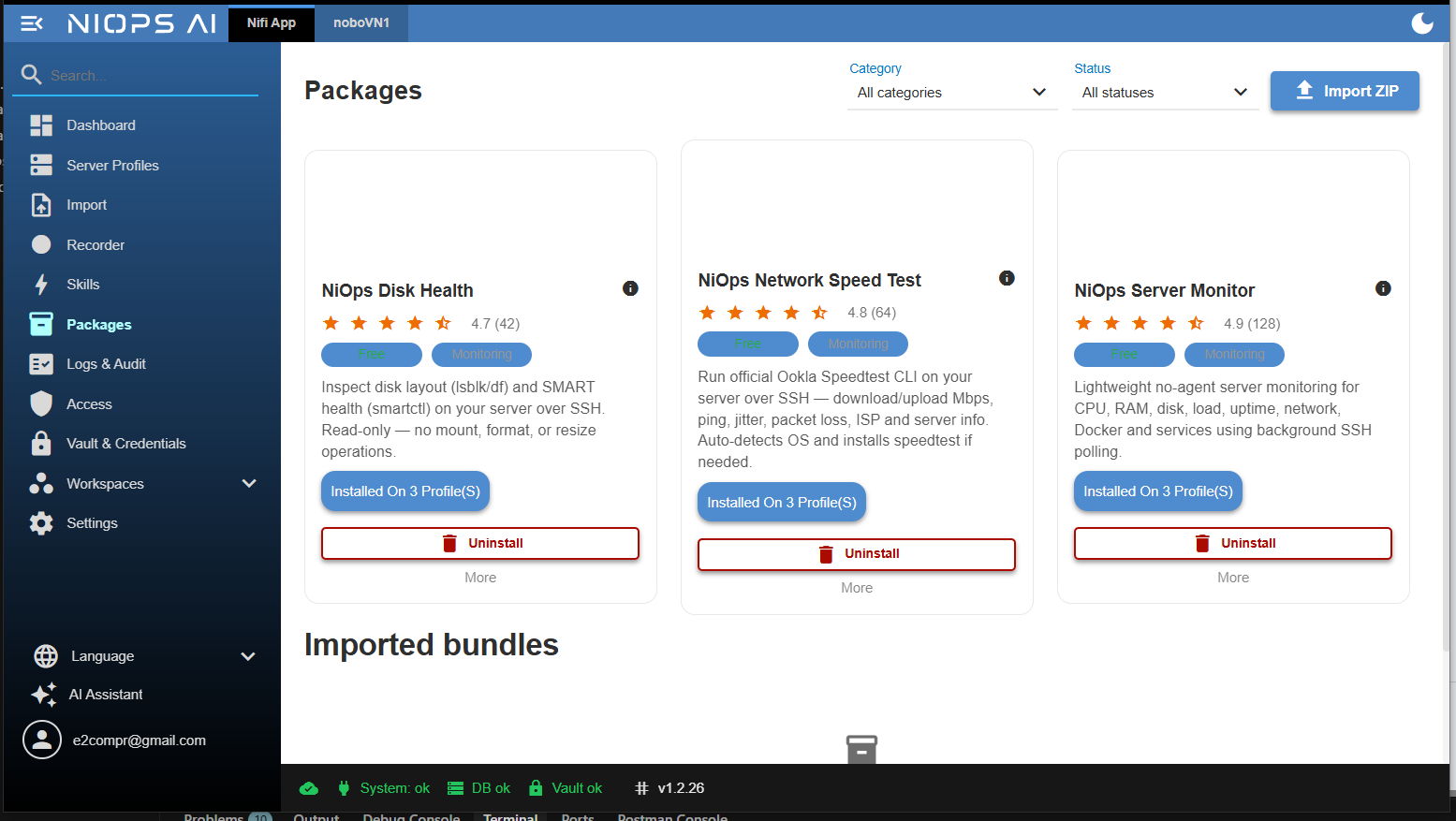Show info for NiOps Disk Health
This screenshot has height=821, width=1456.
[630, 288]
